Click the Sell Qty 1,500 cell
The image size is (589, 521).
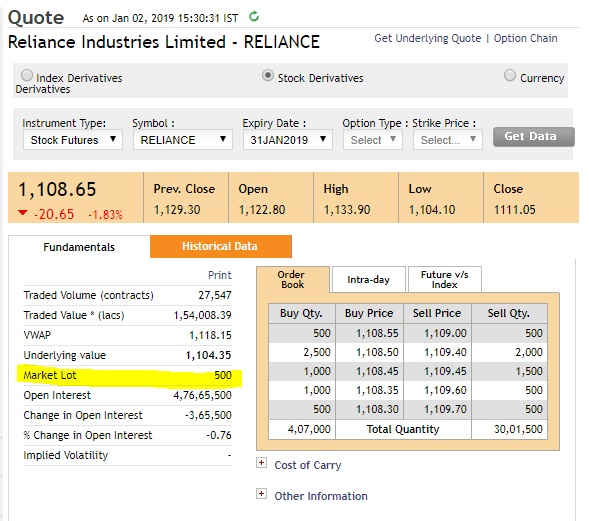pos(509,371)
